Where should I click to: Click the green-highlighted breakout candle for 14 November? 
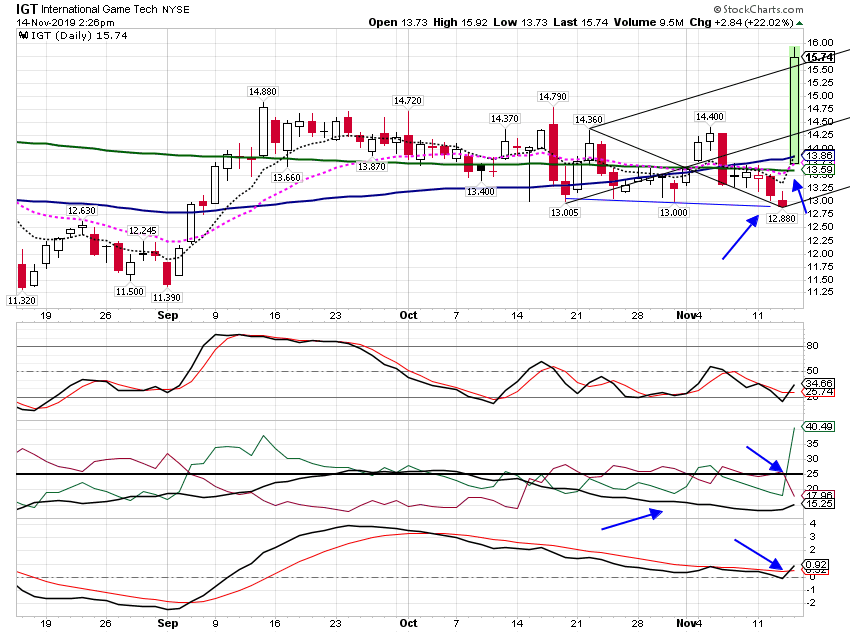point(794,105)
